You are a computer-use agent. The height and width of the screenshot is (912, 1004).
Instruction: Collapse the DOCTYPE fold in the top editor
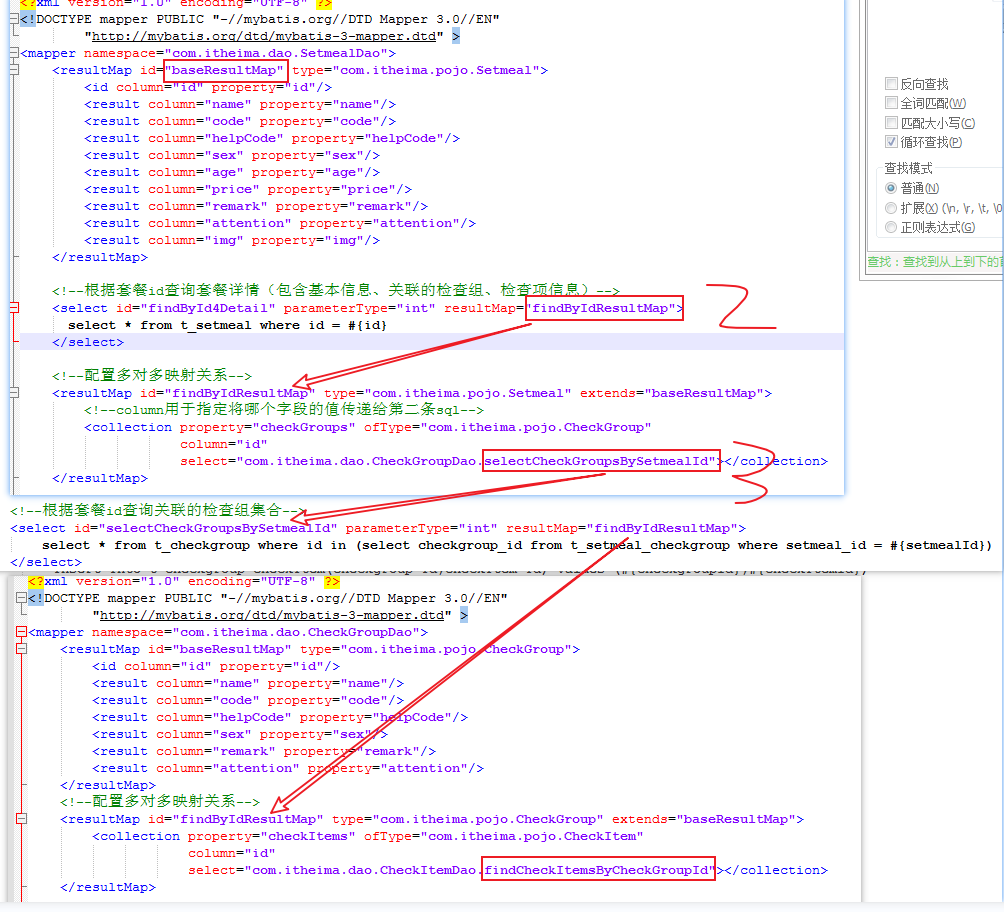click(14, 19)
